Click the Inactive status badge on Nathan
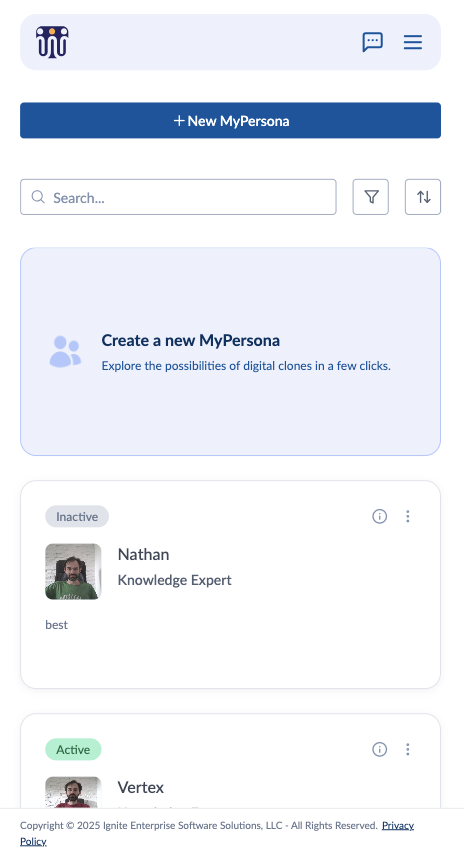Viewport: 464px width, 854px height. [x=77, y=516]
